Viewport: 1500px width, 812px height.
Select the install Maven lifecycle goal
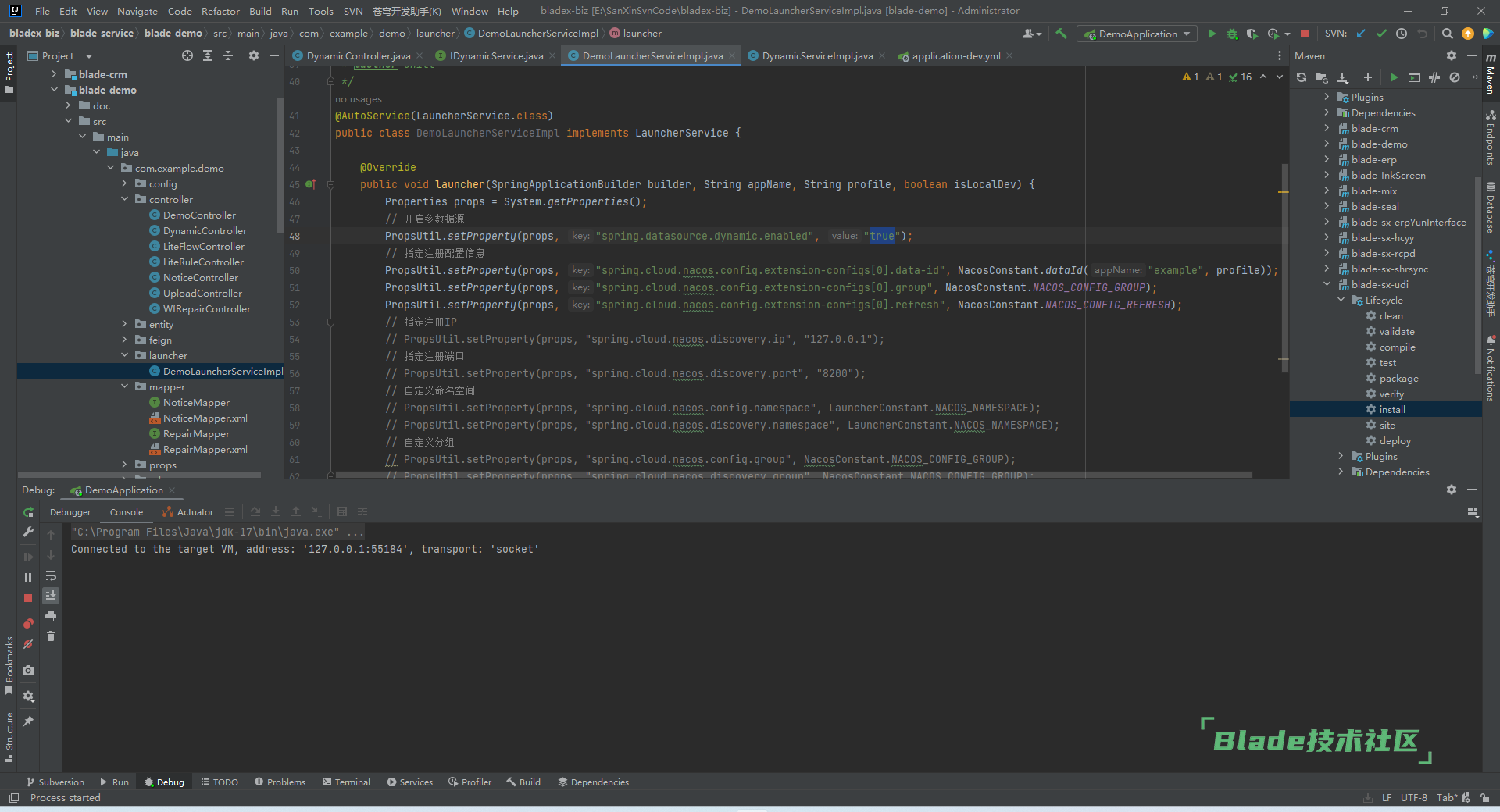[1391, 410]
